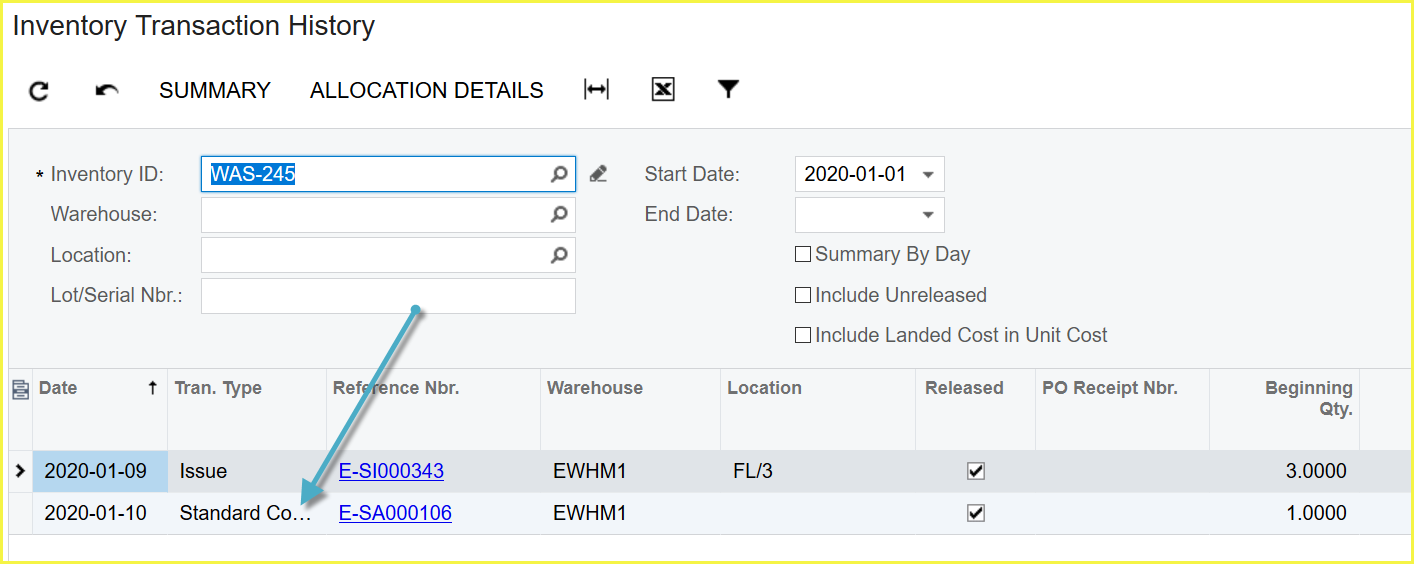This screenshot has width=1414, height=564.
Task: Click the grid column configurator icon
Action: coord(20,390)
